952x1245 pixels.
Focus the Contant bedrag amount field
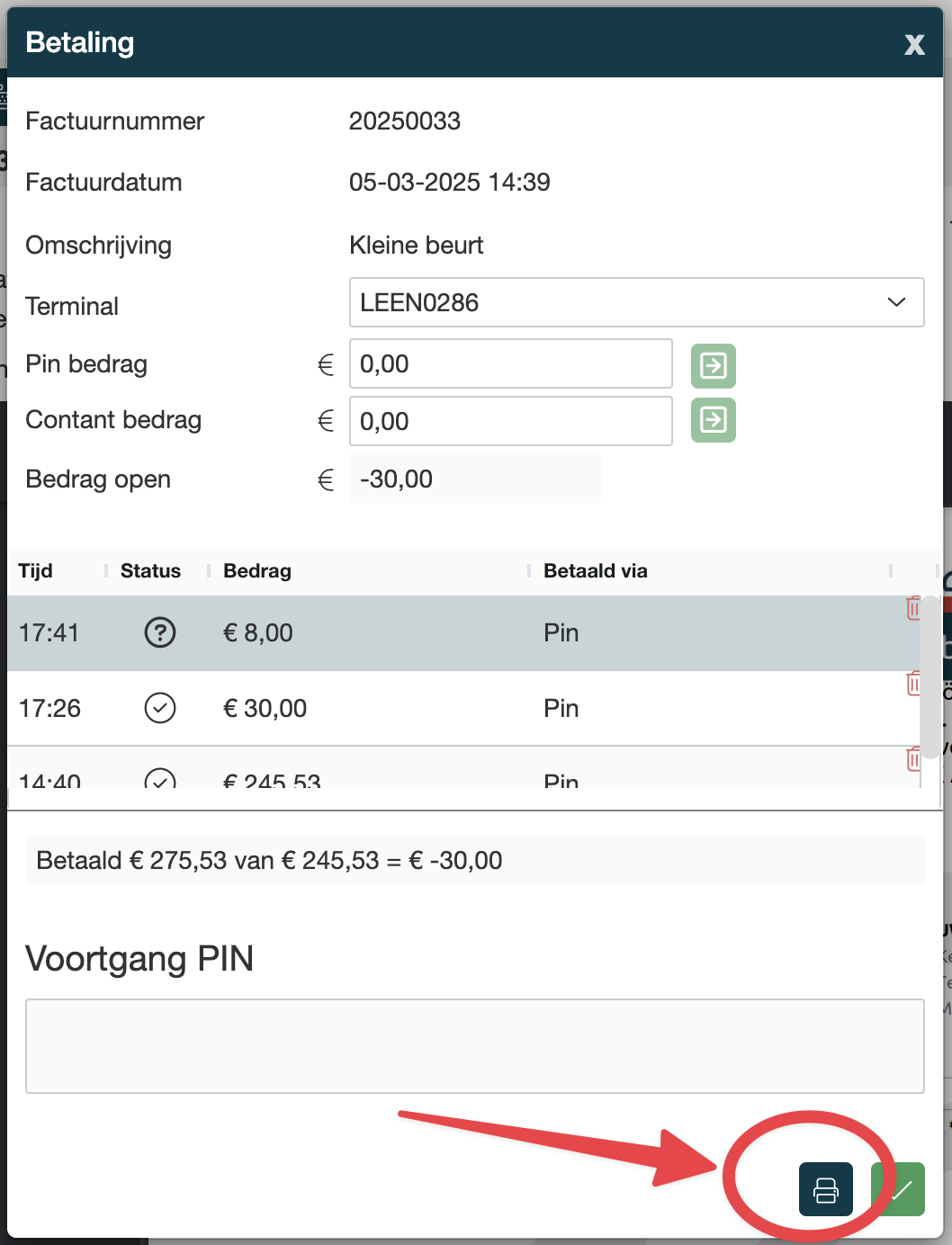[510, 421]
